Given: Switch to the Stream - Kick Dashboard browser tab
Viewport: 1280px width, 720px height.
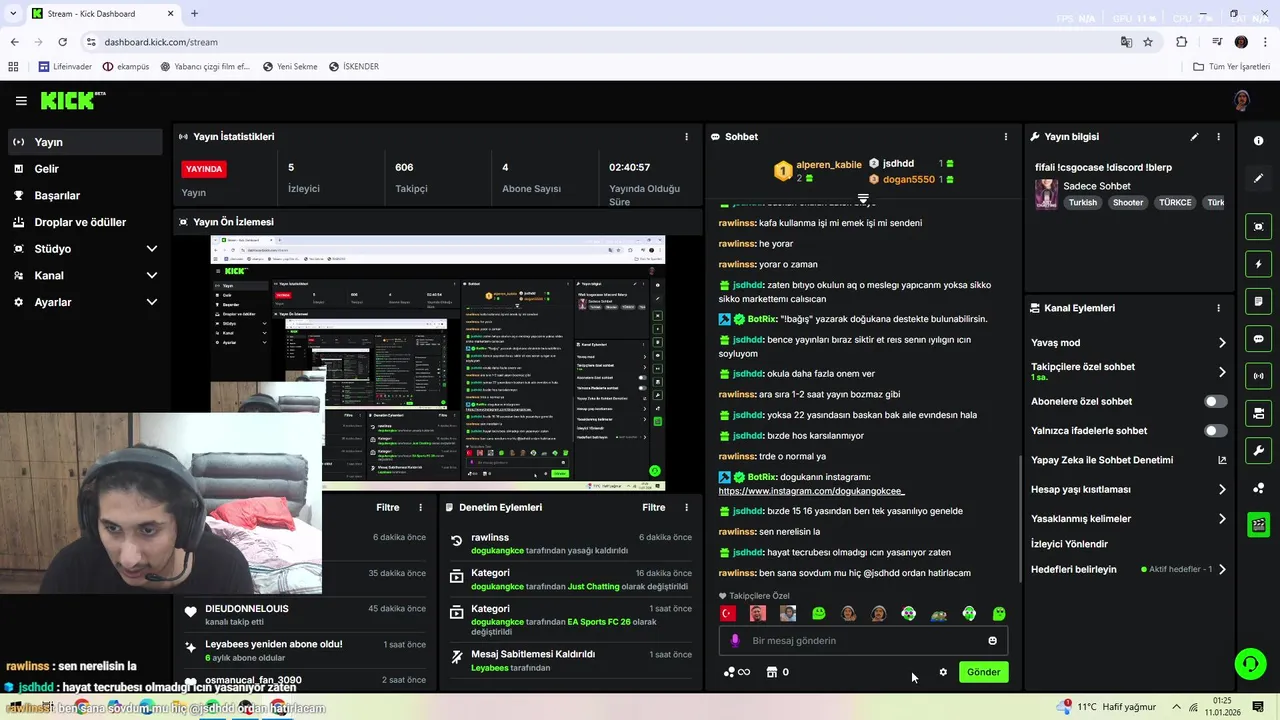Looking at the screenshot, I should [x=101, y=14].
